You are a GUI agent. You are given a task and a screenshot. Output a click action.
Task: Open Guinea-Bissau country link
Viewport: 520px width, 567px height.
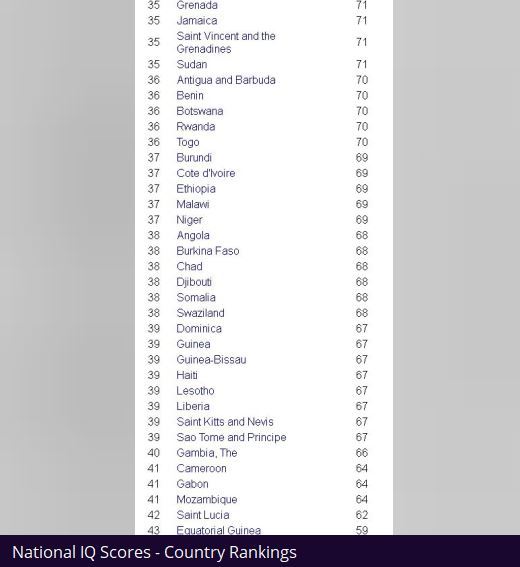(211, 360)
